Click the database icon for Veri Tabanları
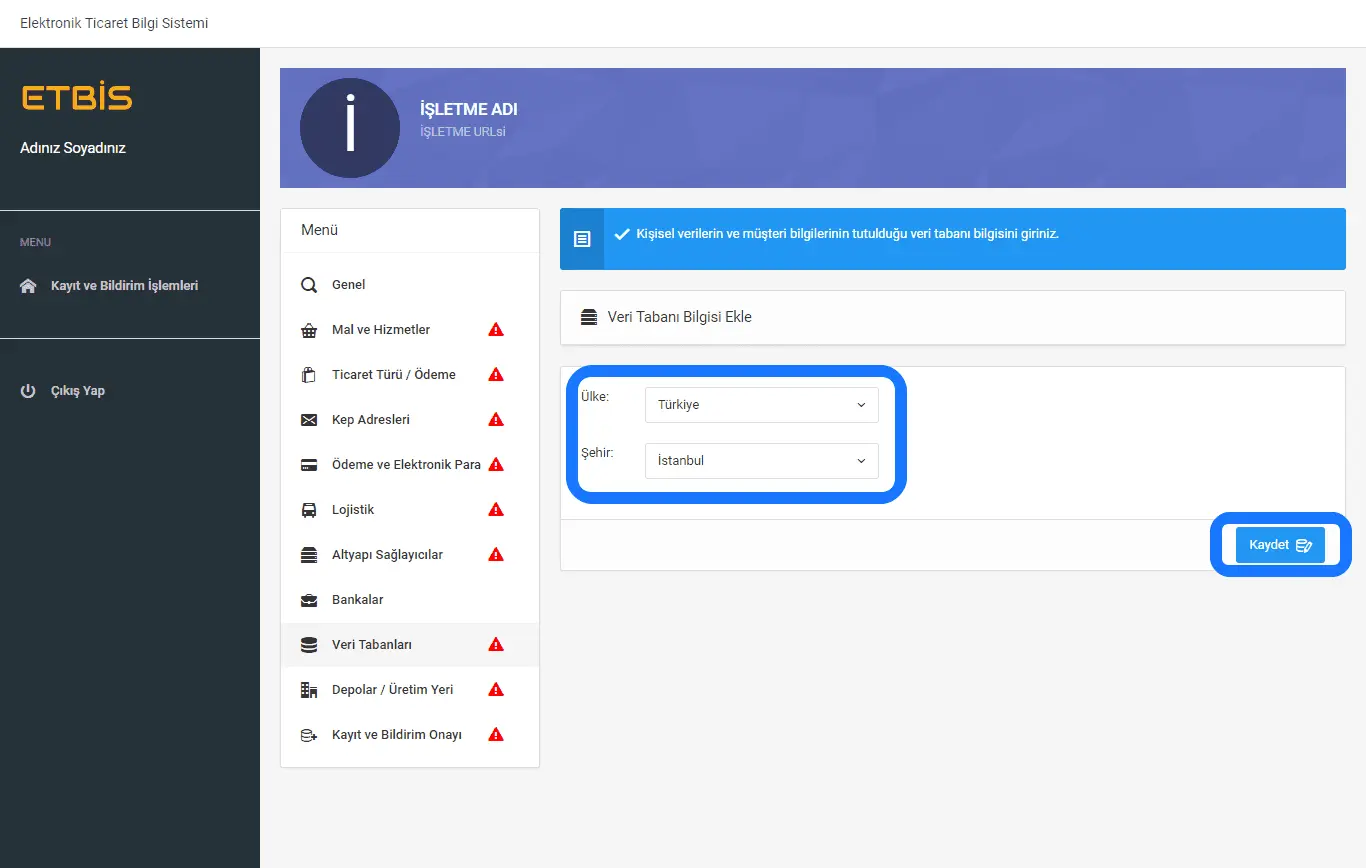 tap(309, 645)
